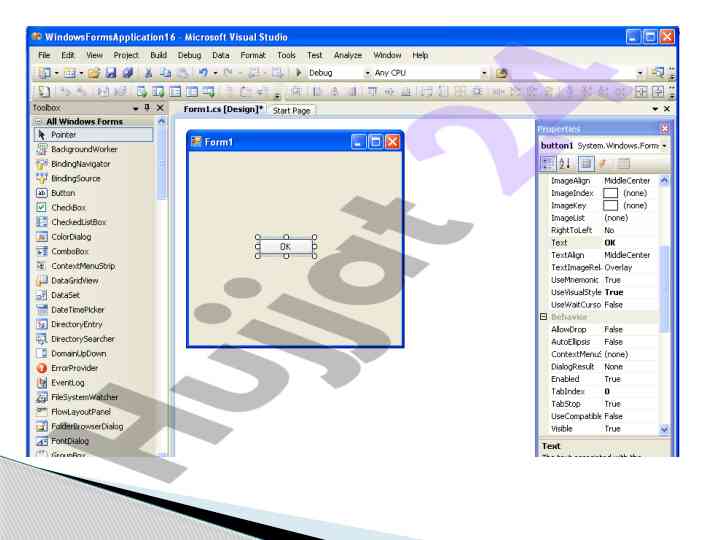Switch Properties to Categorized view
This screenshot has width=720, height=540.
[547, 163]
